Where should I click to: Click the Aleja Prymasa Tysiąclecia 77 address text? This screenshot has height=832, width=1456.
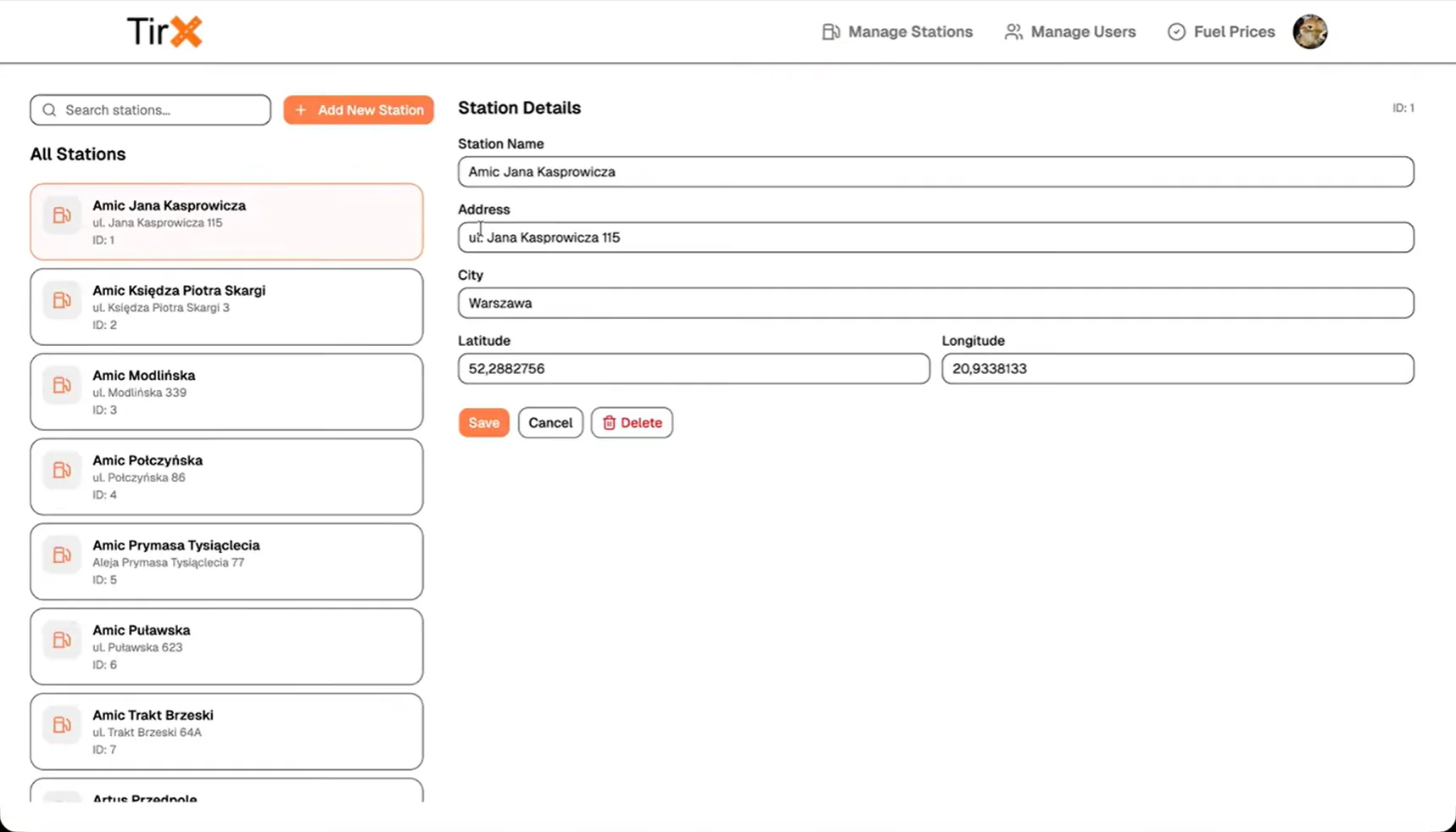tap(169, 562)
